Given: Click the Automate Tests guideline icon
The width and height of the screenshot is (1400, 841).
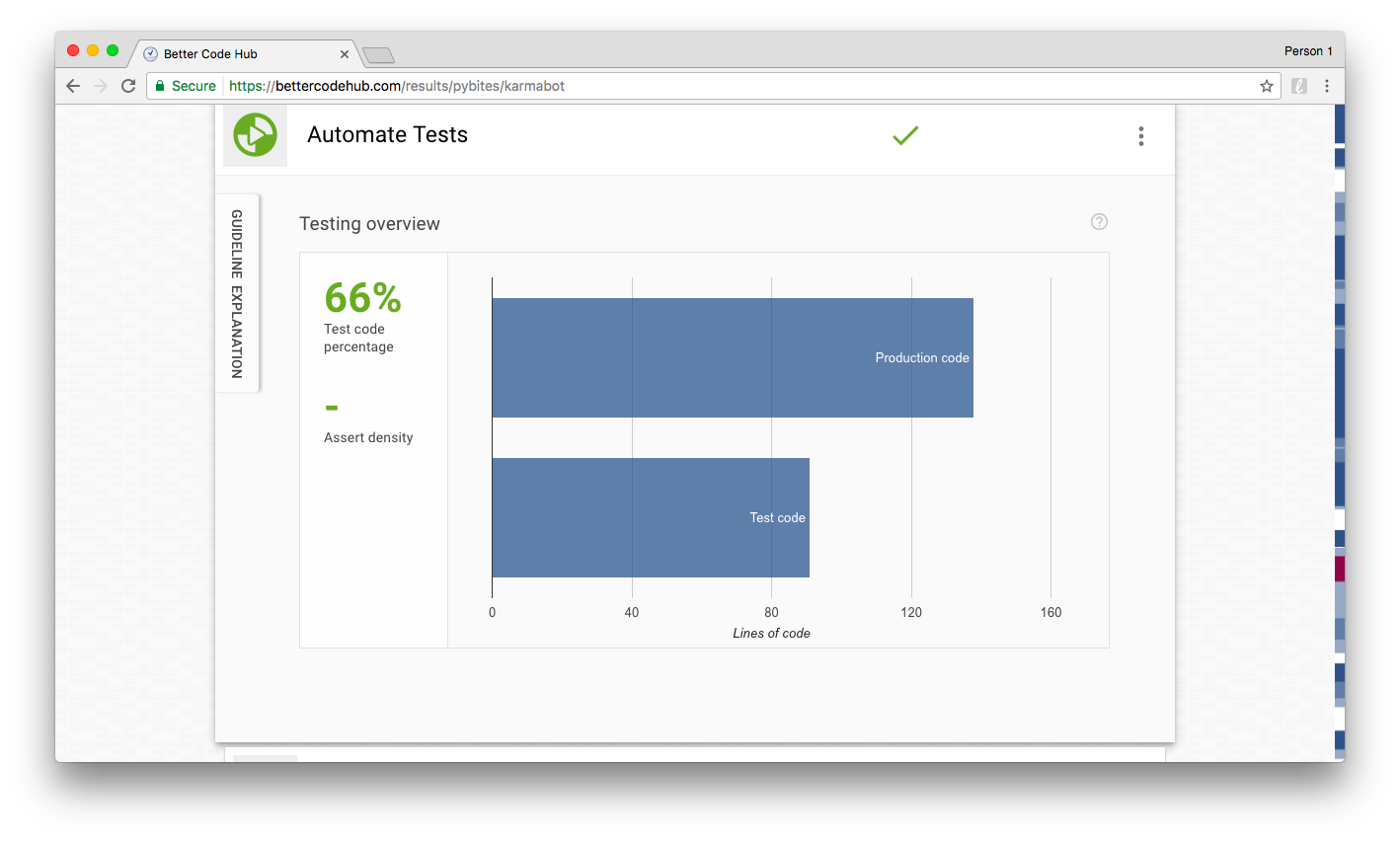Looking at the screenshot, I should (x=255, y=135).
